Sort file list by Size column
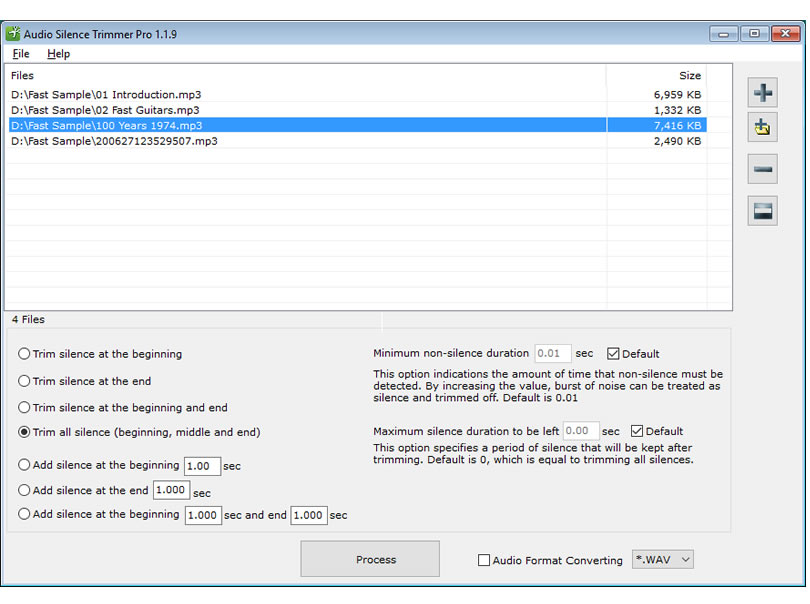The width and height of the screenshot is (810, 604). [689, 76]
